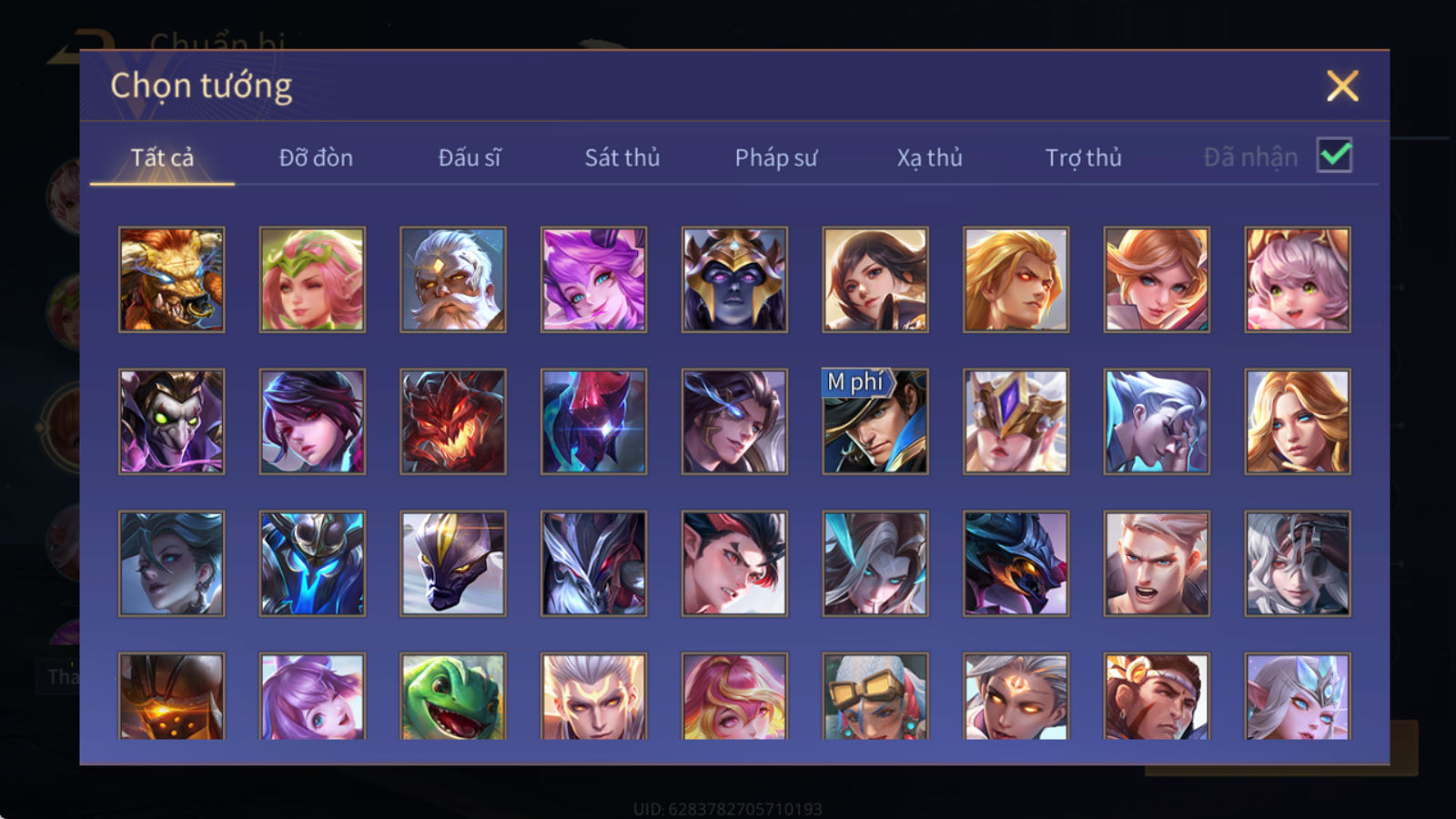The image size is (1456, 819).
Task: Choose the red horned demon hero
Action: click(x=453, y=421)
